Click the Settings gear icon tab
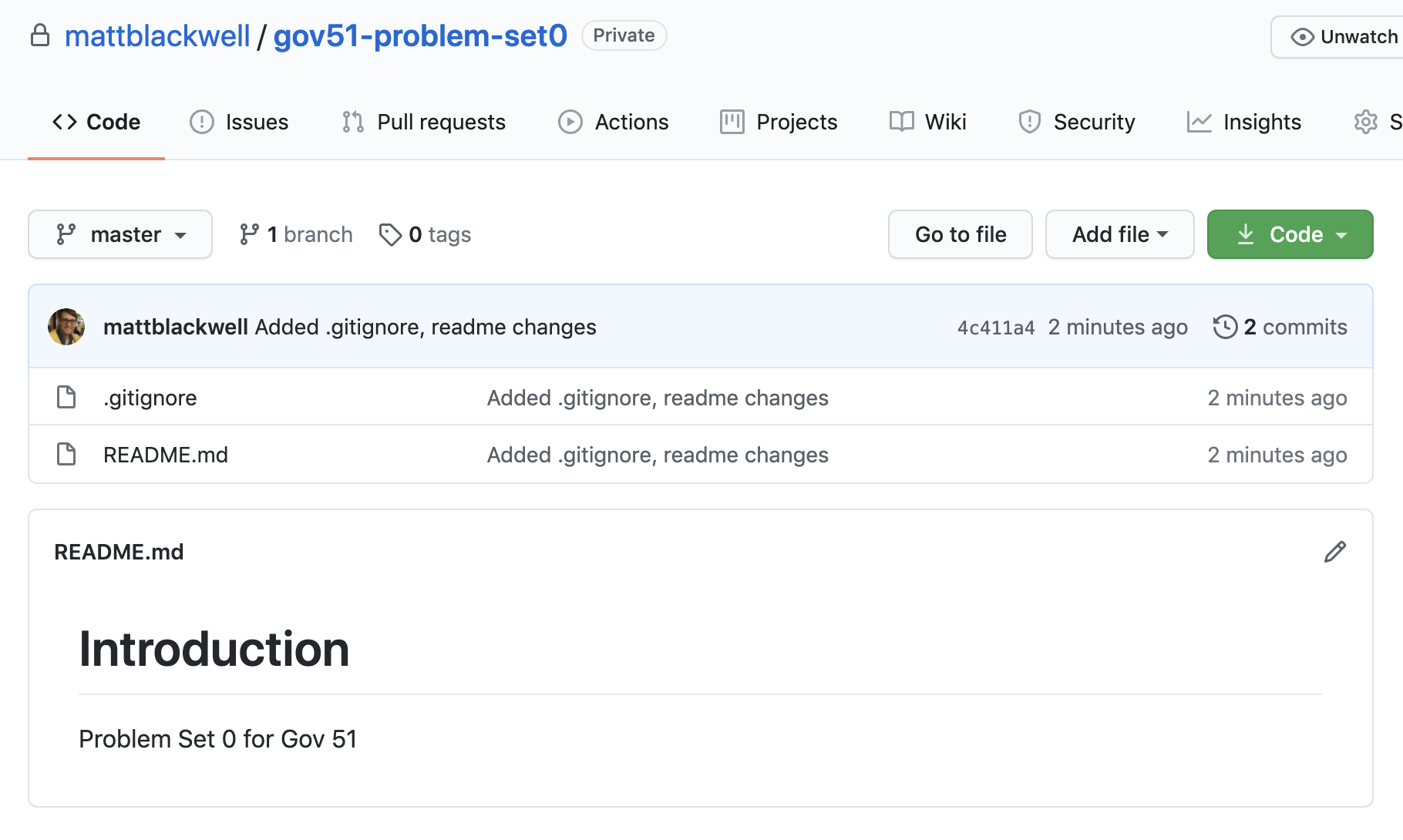The height and width of the screenshot is (840, 1403). pos(1365,122)
